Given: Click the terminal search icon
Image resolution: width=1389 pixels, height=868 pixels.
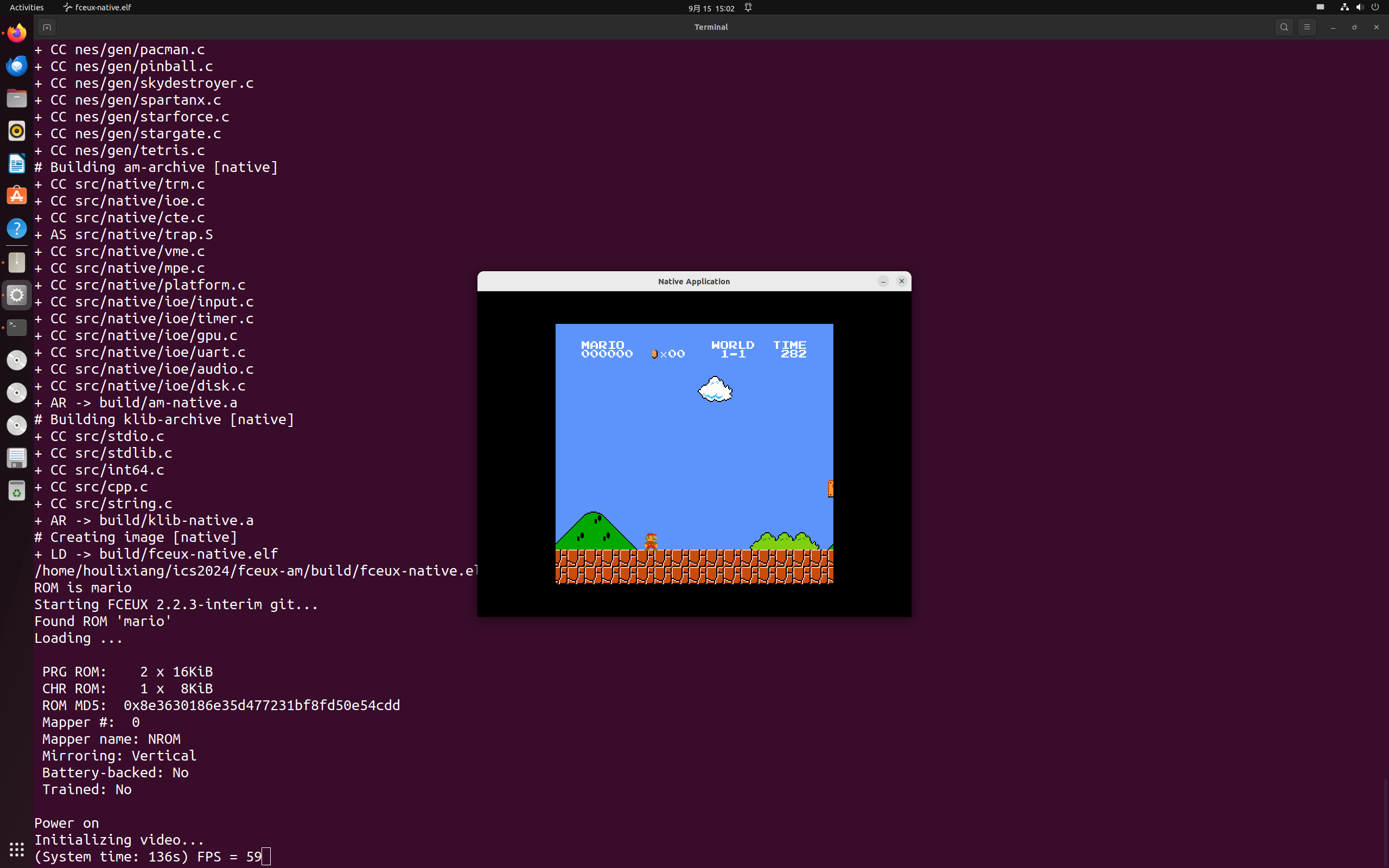Looking at the screenshot, I should click(x=1284, y=27).
